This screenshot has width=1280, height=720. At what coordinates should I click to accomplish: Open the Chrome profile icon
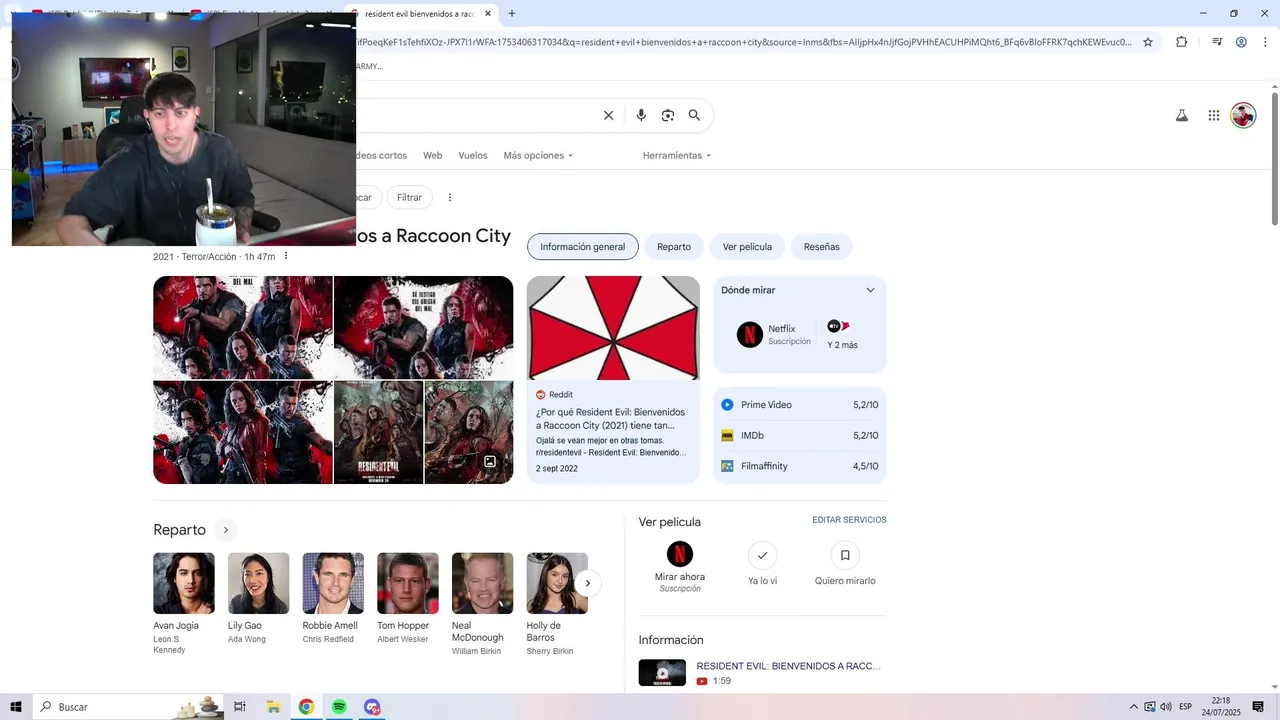point(1241,42)
